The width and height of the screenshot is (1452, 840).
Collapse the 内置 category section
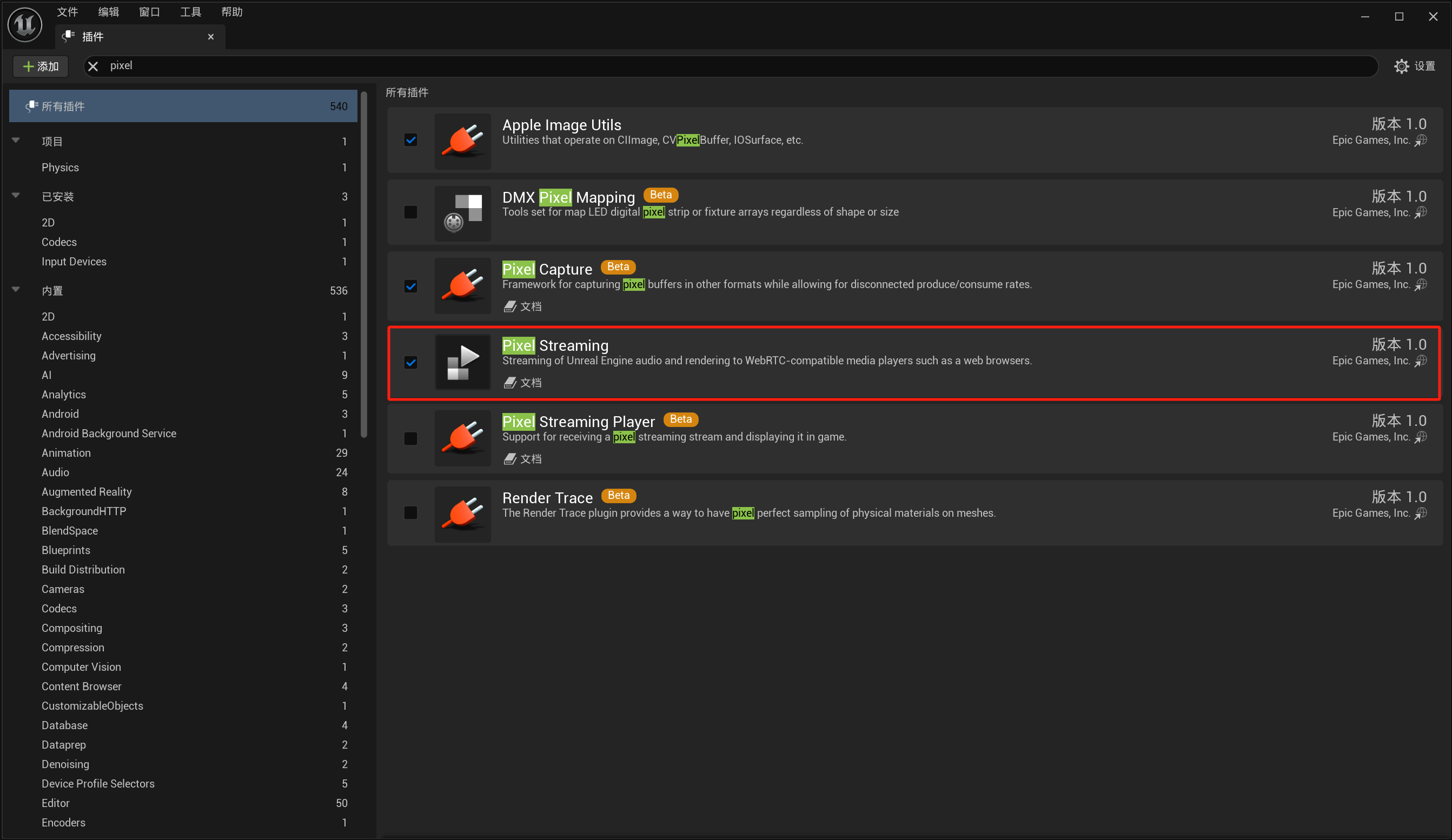click(16, 290)
